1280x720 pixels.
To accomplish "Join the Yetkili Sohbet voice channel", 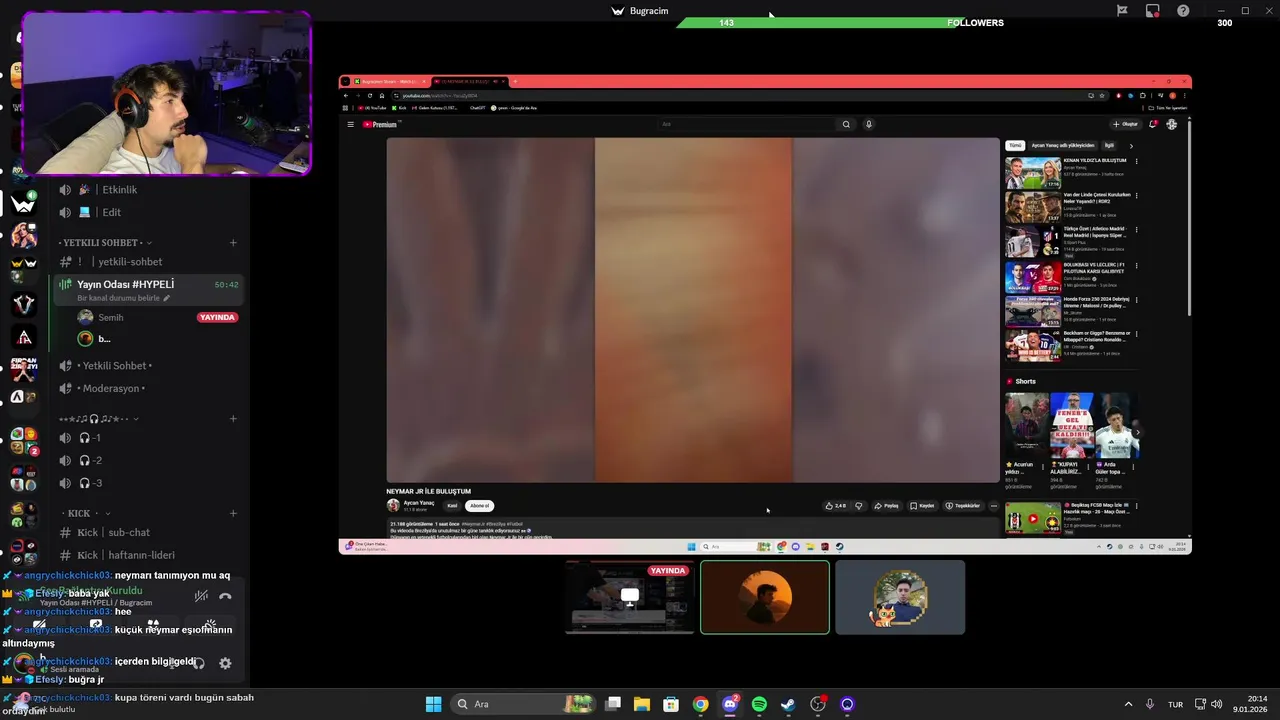I will [148, 366].
